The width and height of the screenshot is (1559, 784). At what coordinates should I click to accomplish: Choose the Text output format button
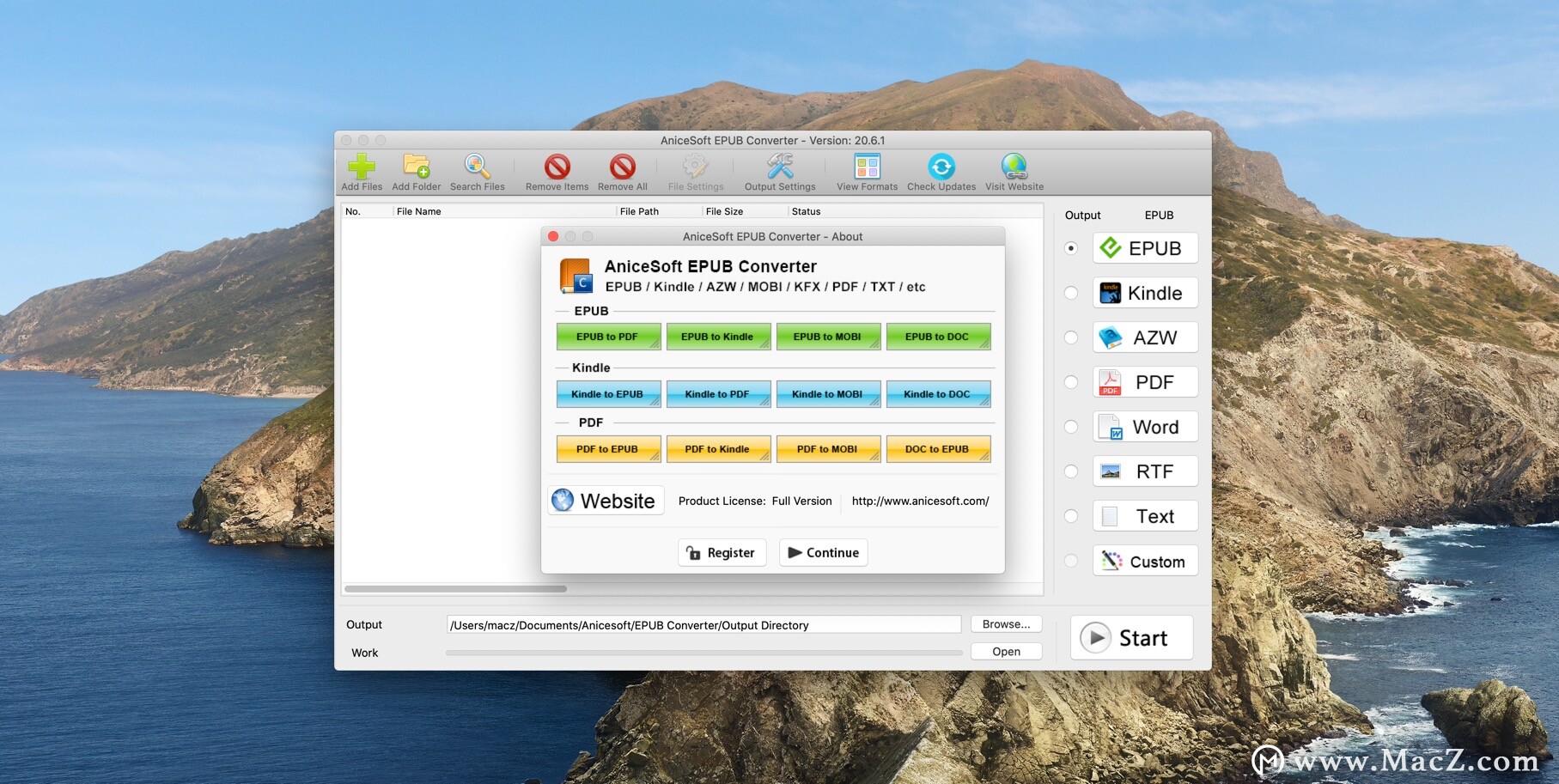pos(1145,516)
